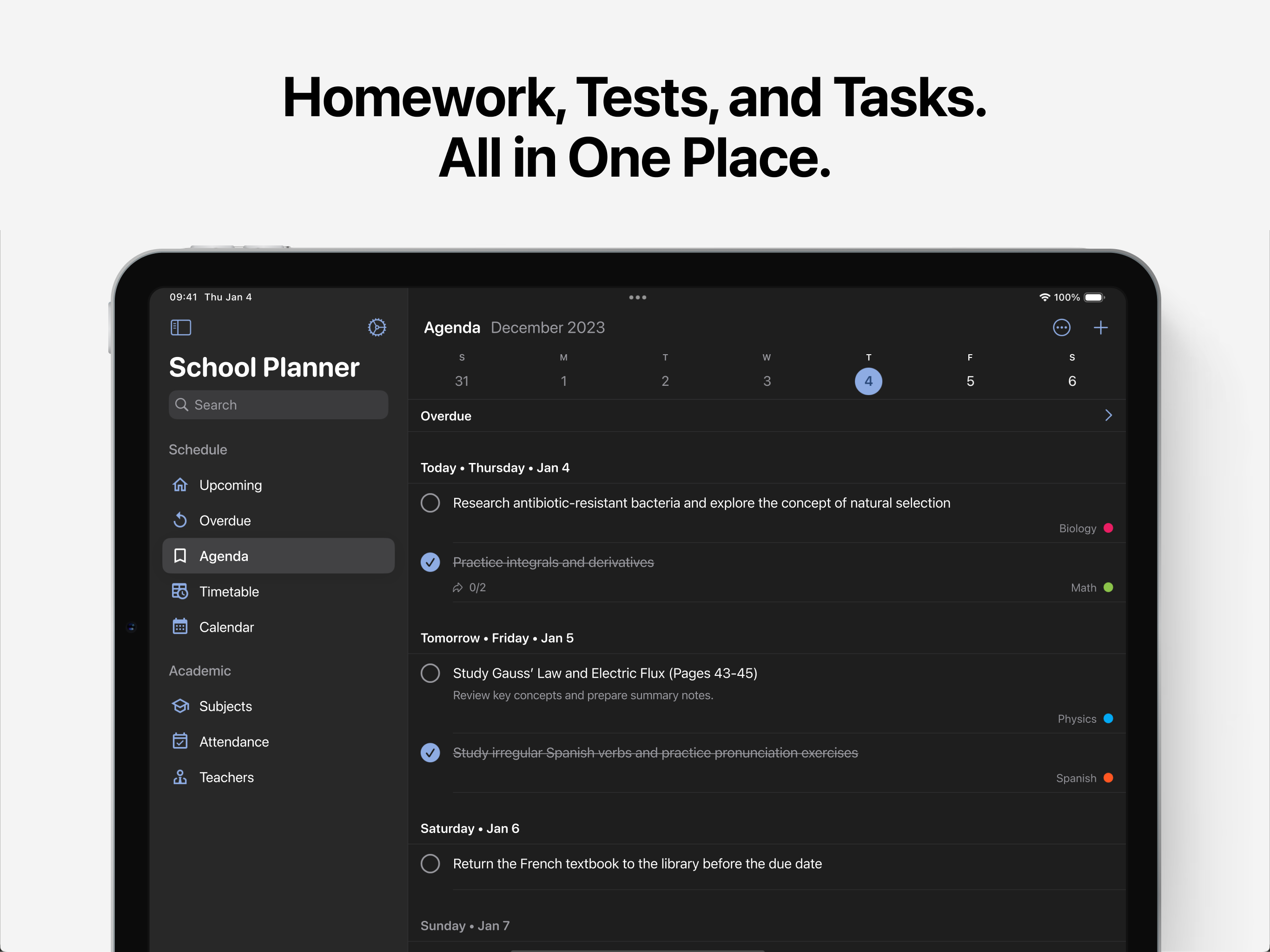Toggle the sidebar panel icon
Screen dimensions: 1270x952
[x=181, y=327]
